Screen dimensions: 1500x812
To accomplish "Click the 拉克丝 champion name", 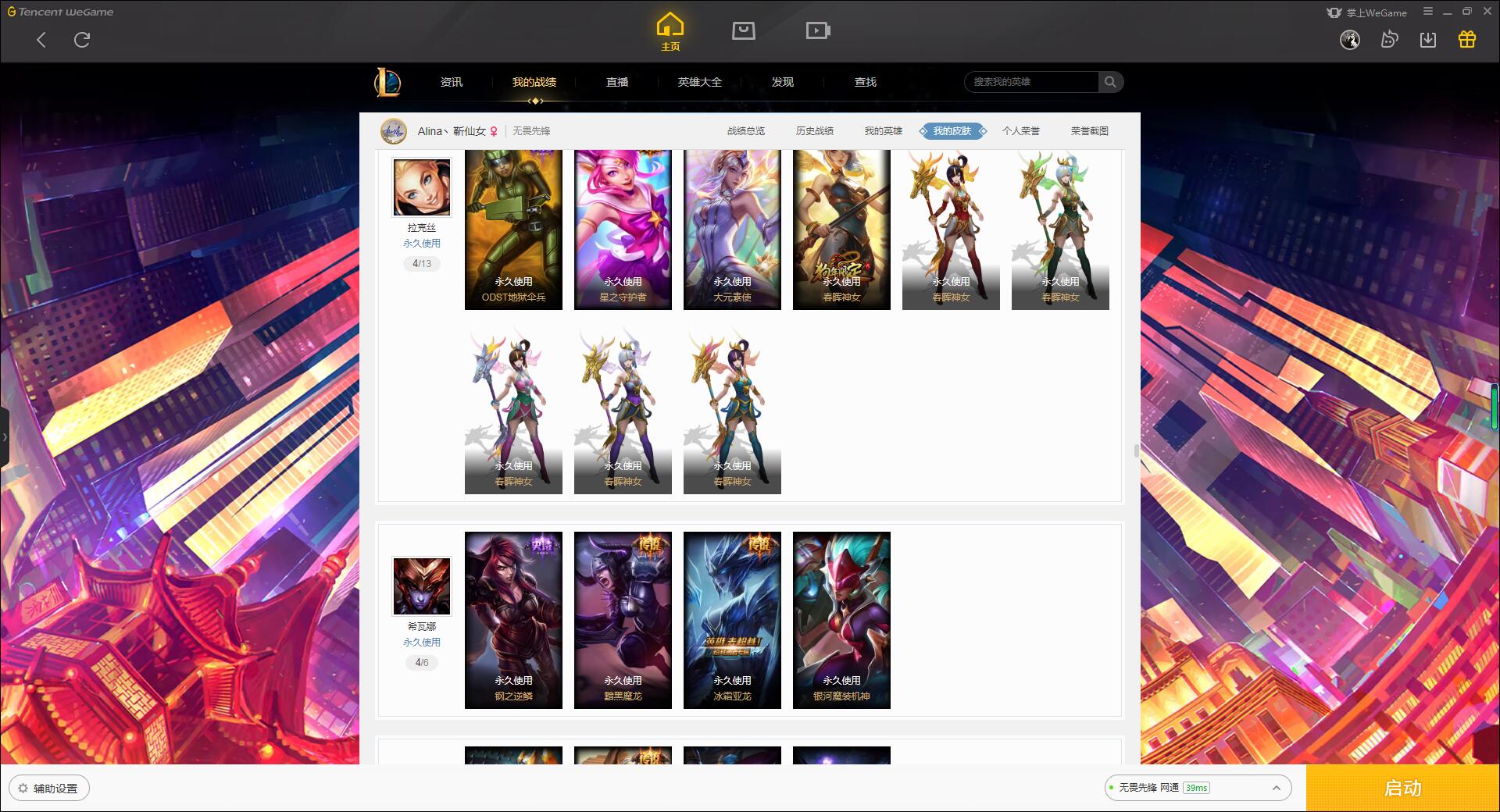I will coord(422,228).
